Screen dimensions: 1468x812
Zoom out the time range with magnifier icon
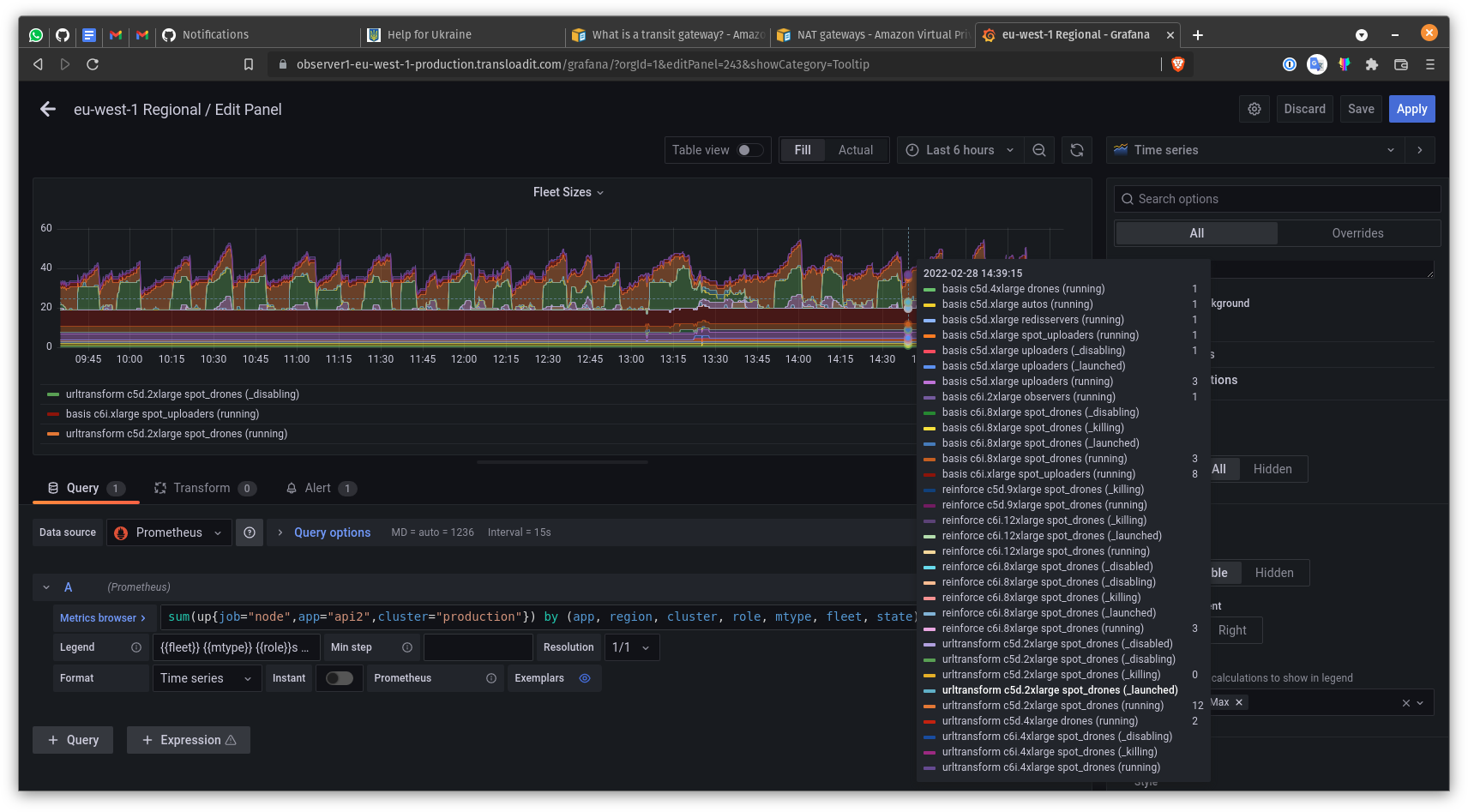1039,150
